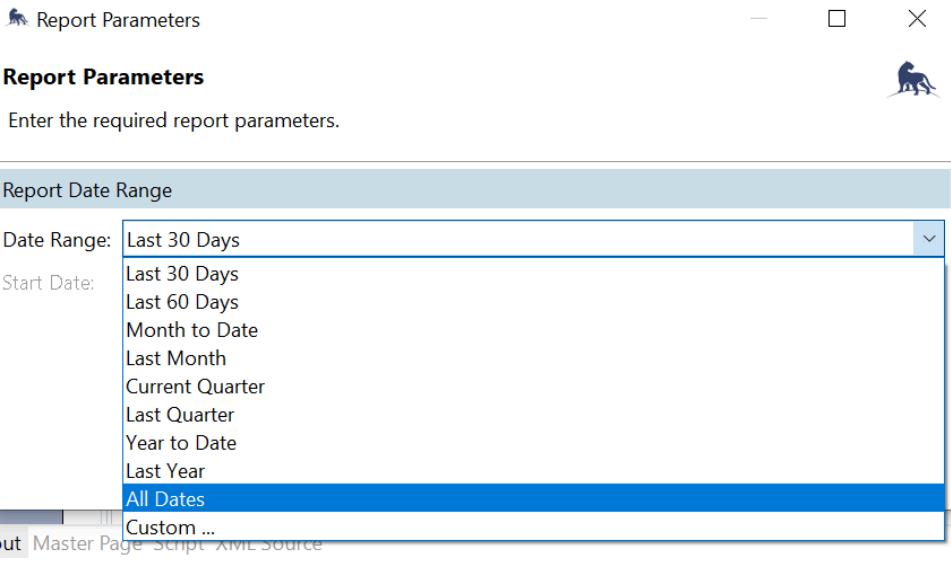Open the Custom ... date range option
This screenshot has width=951, height=561.
(x=170, y=526)
